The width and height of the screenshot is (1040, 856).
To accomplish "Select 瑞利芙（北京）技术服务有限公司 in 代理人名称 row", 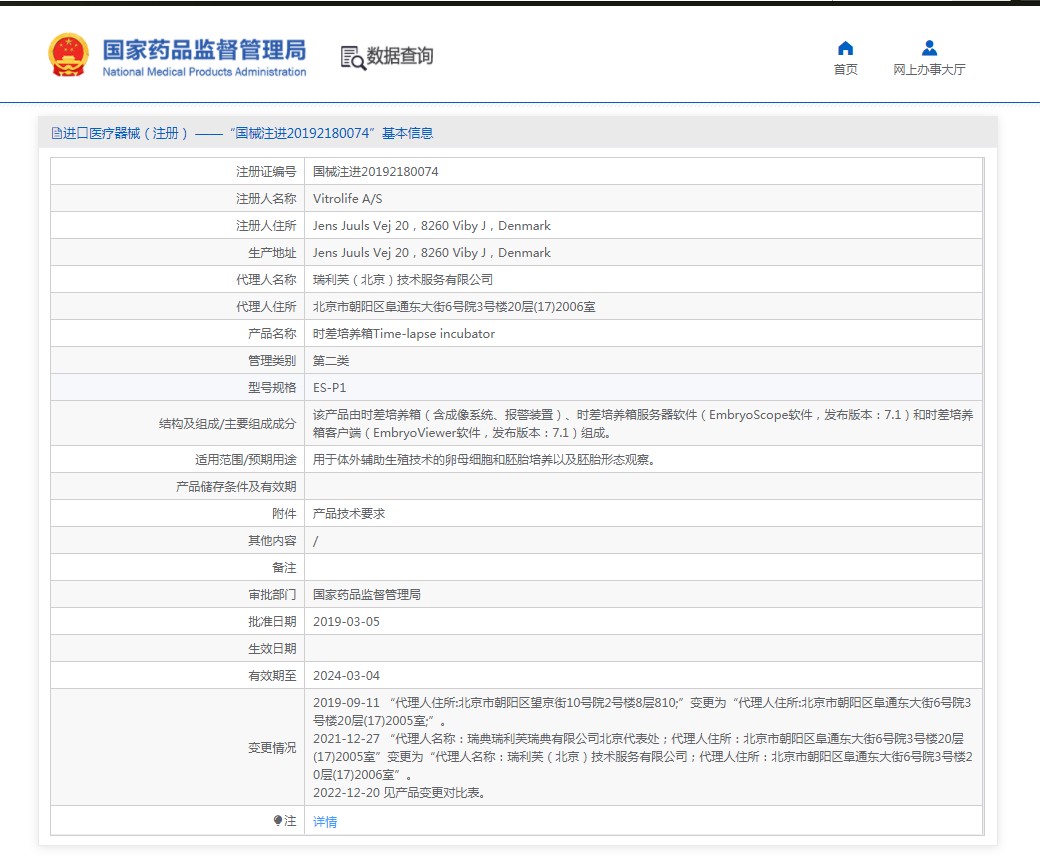I will (x=403, y=280).
